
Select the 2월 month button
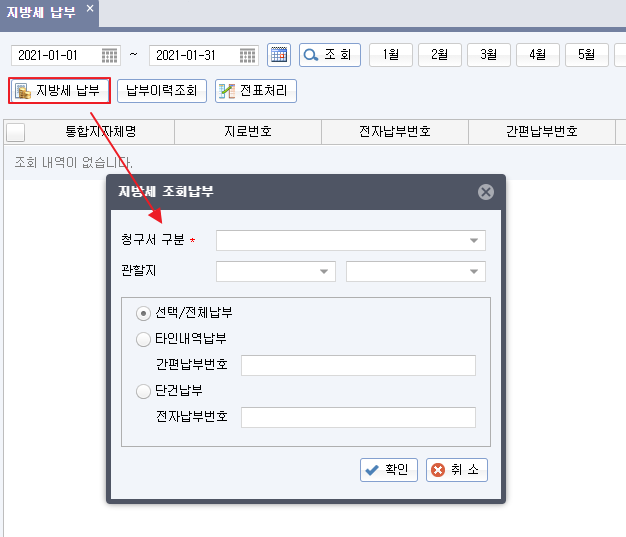440,55
